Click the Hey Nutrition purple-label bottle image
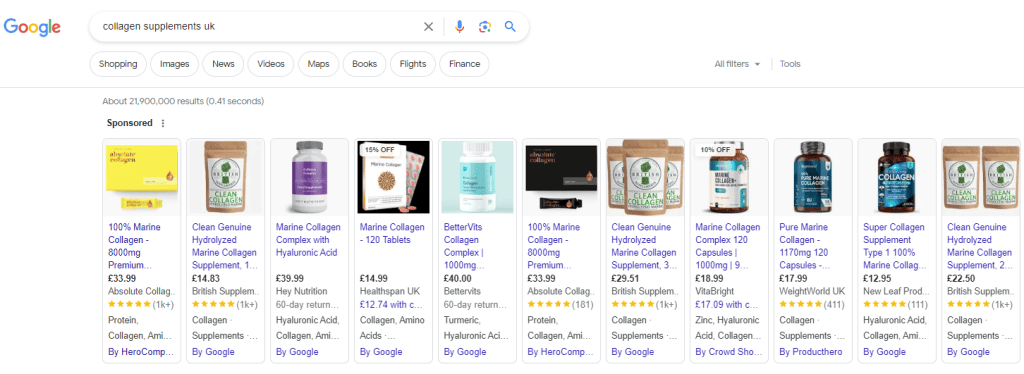 310,177
